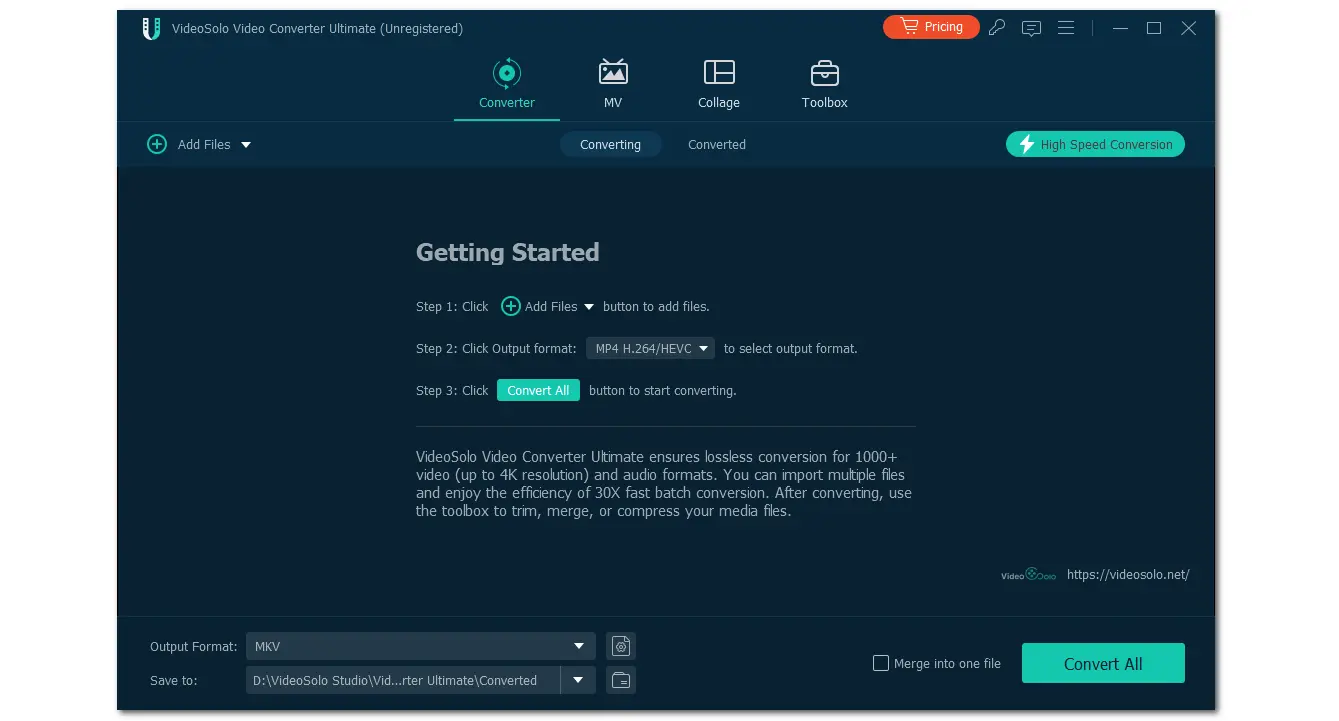Expand the Save to path dropdown arrow
Image resolution: width=1339 pixels, height=721 pixels.
pos(578,680)
